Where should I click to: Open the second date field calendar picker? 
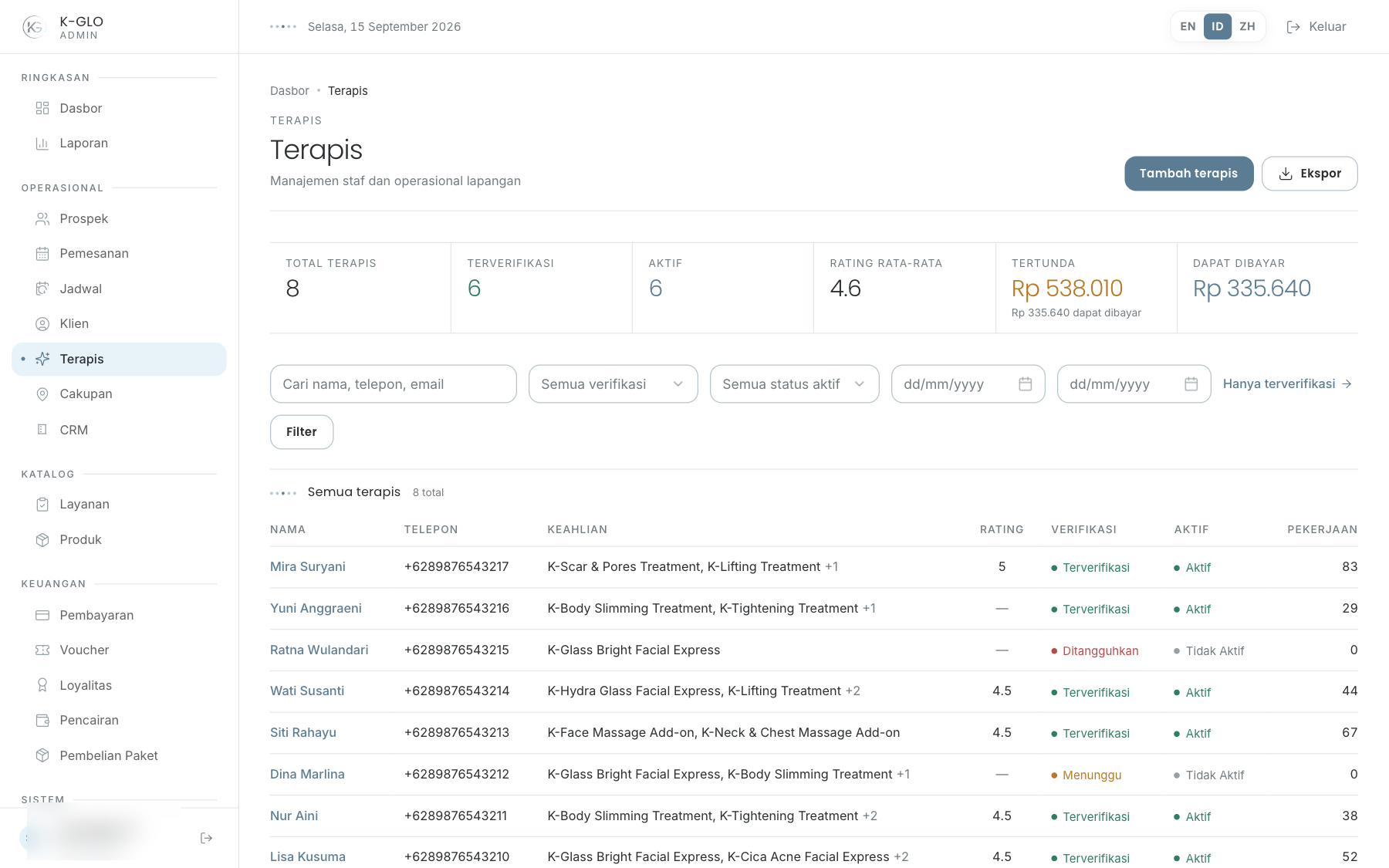1191,384
